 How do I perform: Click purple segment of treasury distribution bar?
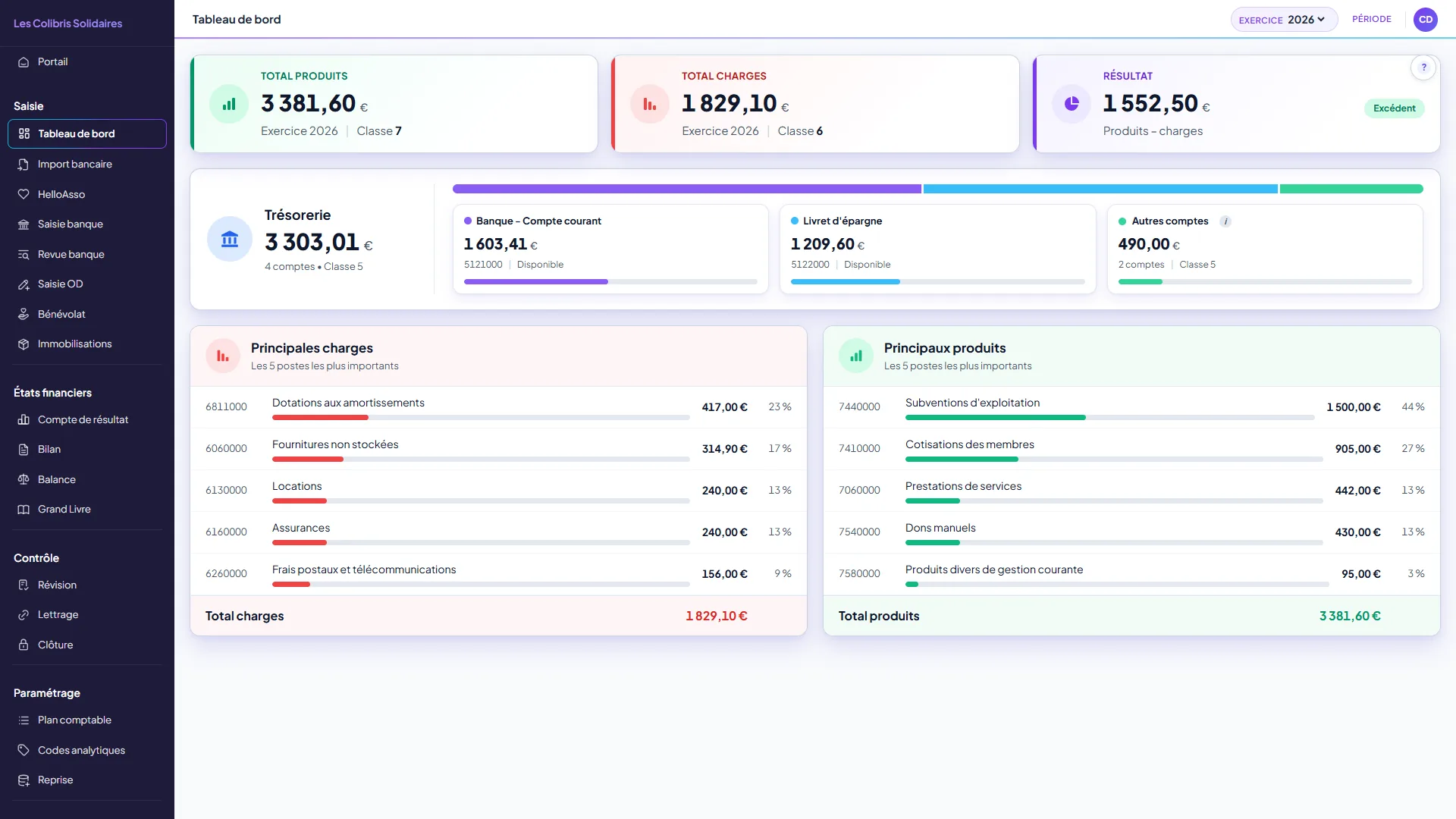(x=687, y=189)
